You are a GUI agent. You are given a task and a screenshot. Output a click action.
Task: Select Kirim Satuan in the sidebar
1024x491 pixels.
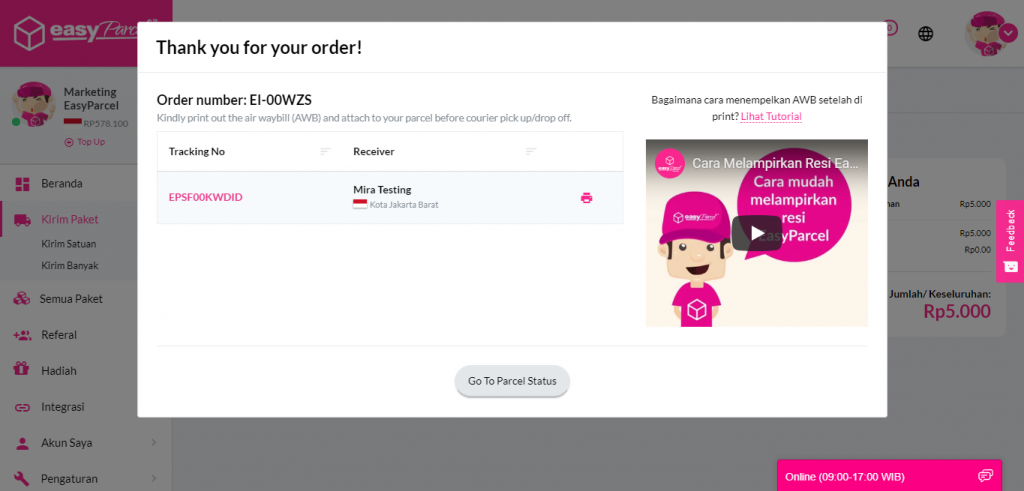pos(69,243)
